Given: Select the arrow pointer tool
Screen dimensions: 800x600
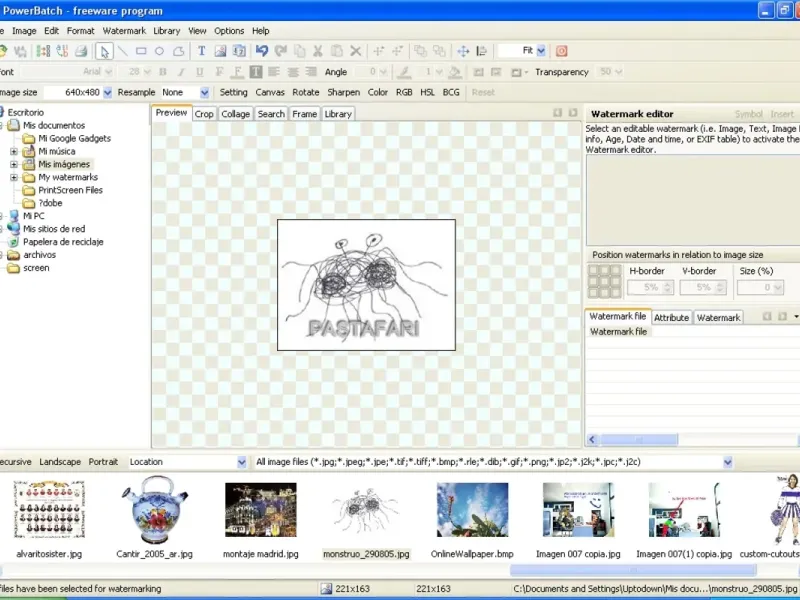Looking at the screenshot, I should (x=104, y=51).
